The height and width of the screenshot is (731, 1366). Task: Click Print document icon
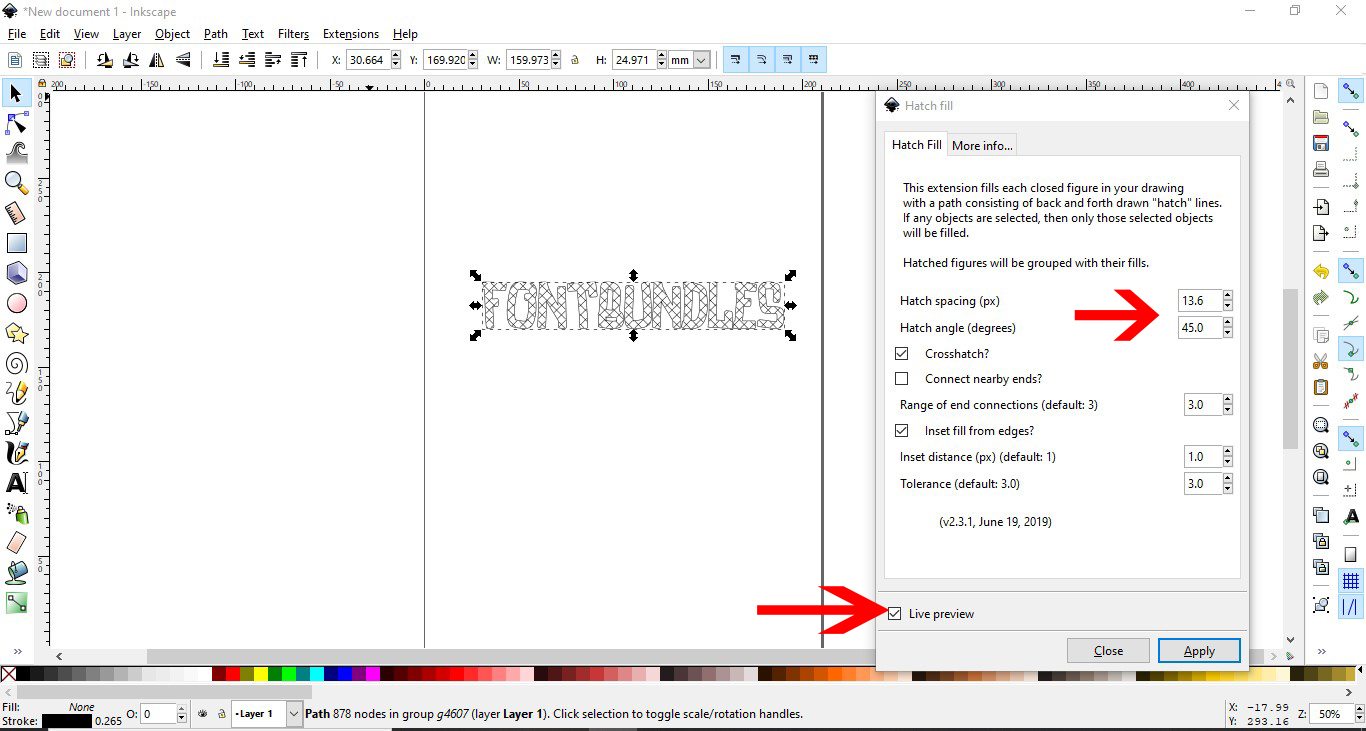[1321, 169]
